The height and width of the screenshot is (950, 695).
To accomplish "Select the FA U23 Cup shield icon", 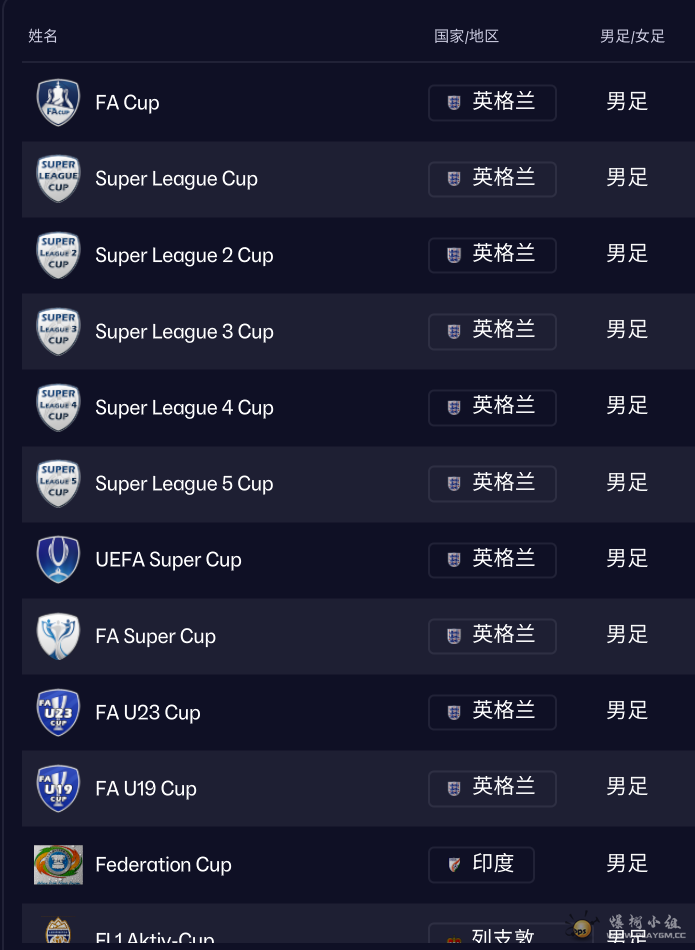I will tap(58, 712).
